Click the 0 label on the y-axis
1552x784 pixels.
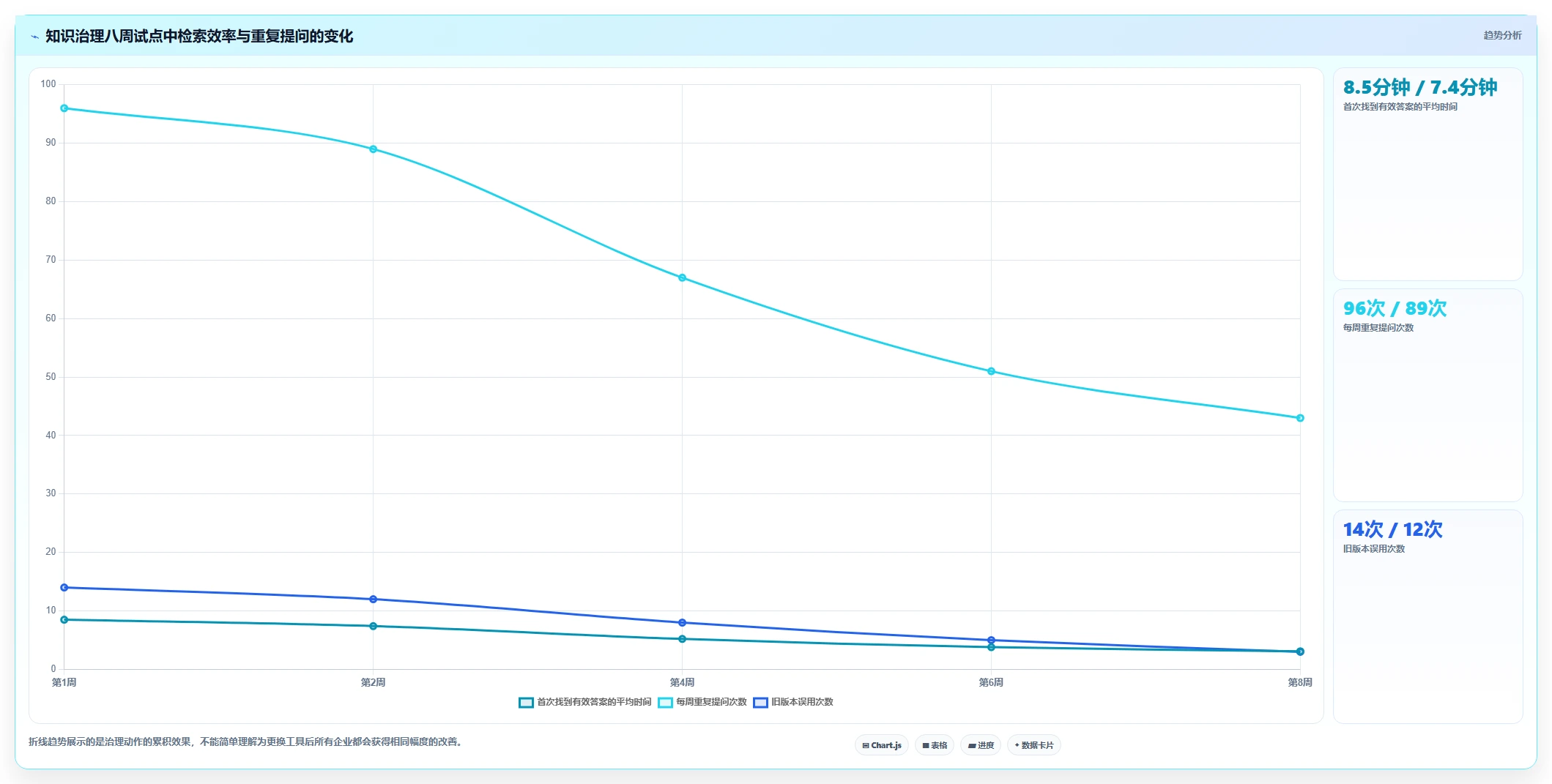[x=53, y=669]
